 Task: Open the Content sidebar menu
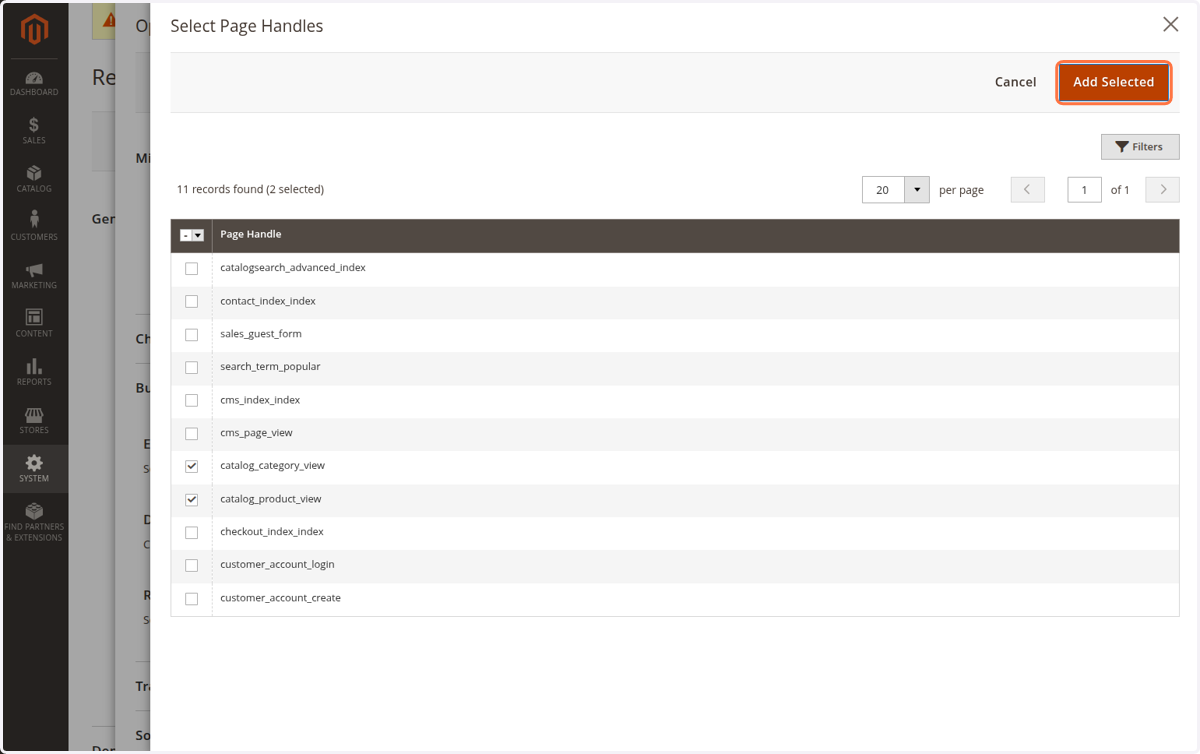pyautogui.click(x=34, y=324)
